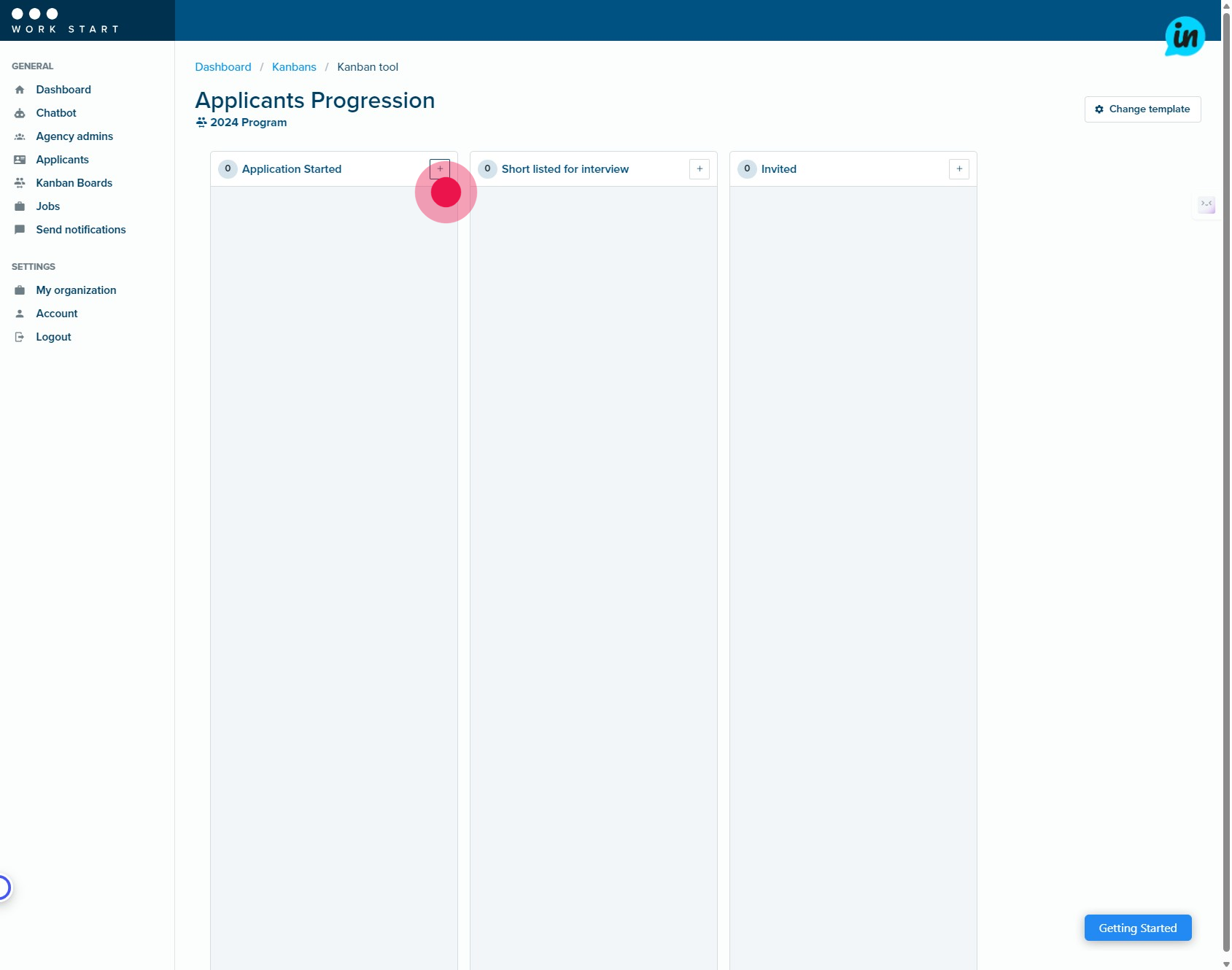Click the home icon beside Dashboard
The image size is (1232, 970).
click(20, 90)
